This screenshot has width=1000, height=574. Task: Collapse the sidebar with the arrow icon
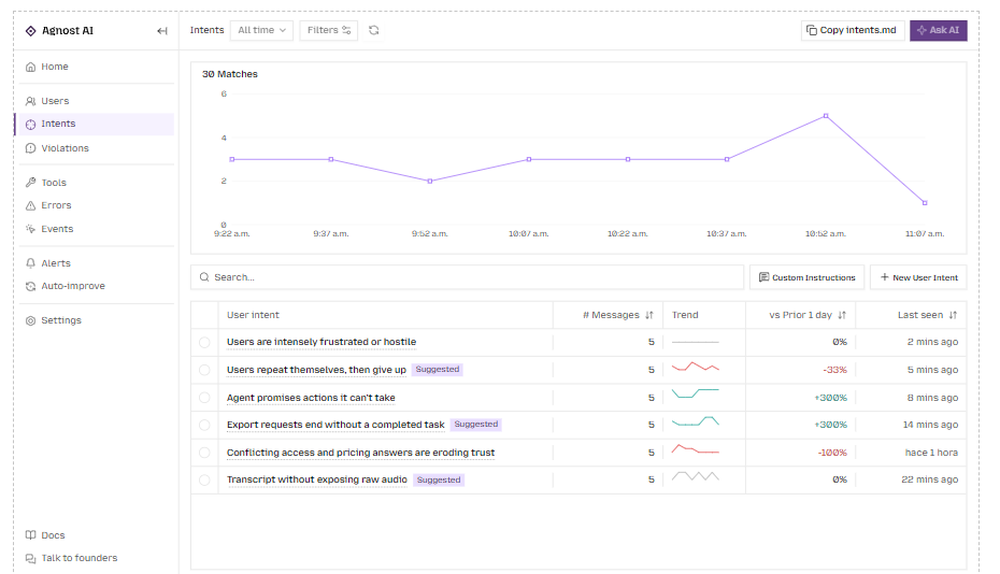pyautogui.click(x=162, y=31)
